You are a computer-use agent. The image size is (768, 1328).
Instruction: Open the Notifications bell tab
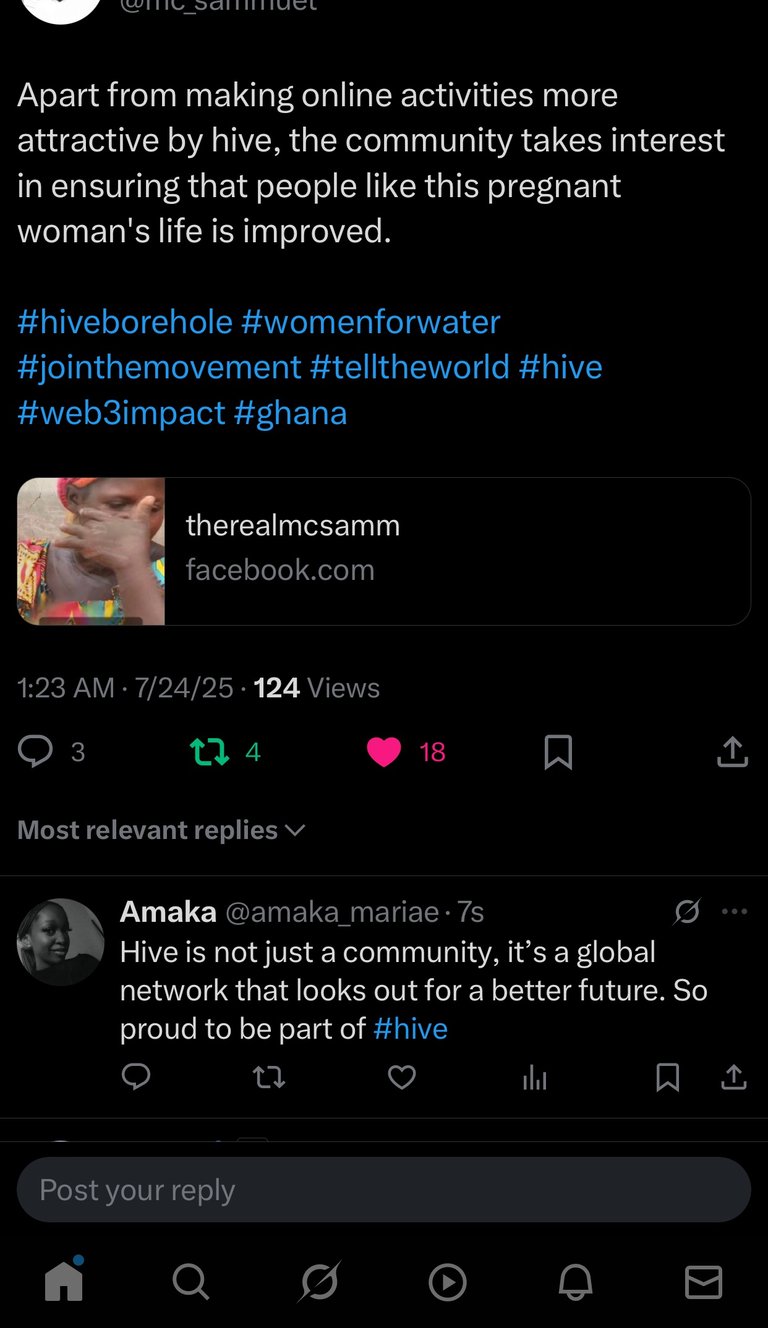(575, 1281)
